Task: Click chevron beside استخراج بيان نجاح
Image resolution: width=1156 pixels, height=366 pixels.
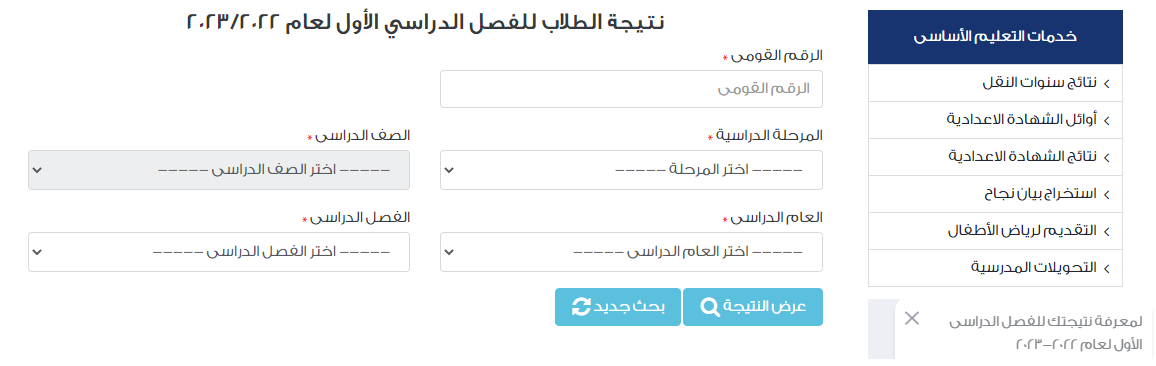Action: pyautogui.click(x=1107, y=194)
